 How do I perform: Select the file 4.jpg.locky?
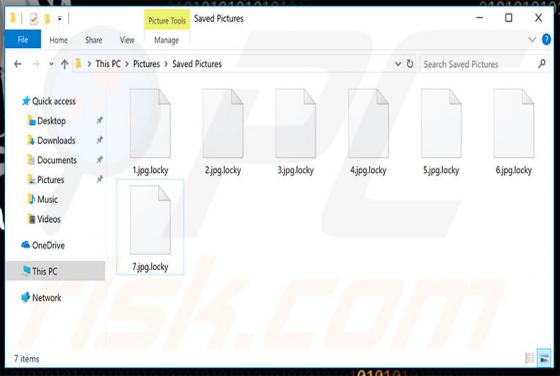(368, 132)
